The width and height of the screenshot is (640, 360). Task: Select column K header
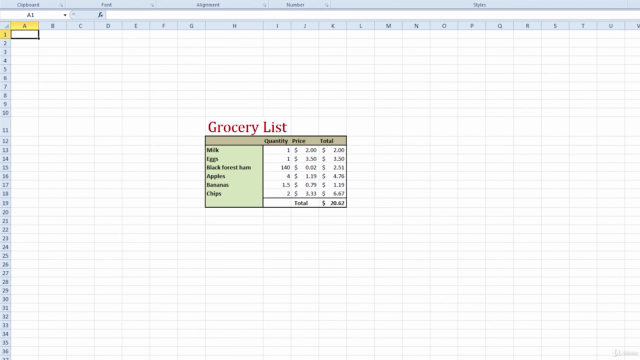coord(333,26)
